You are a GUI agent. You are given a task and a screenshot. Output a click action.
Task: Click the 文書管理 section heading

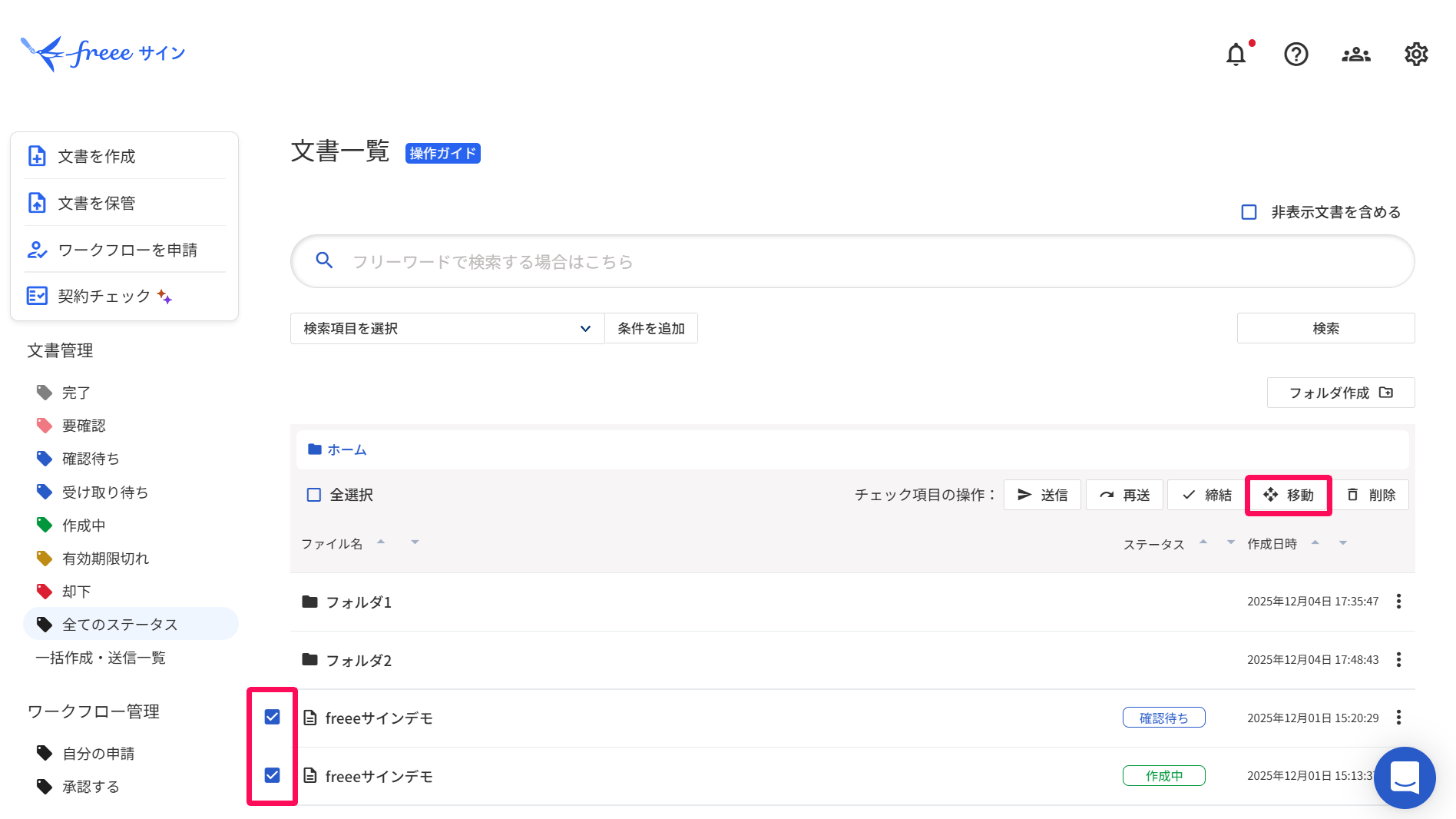(60, 351)
